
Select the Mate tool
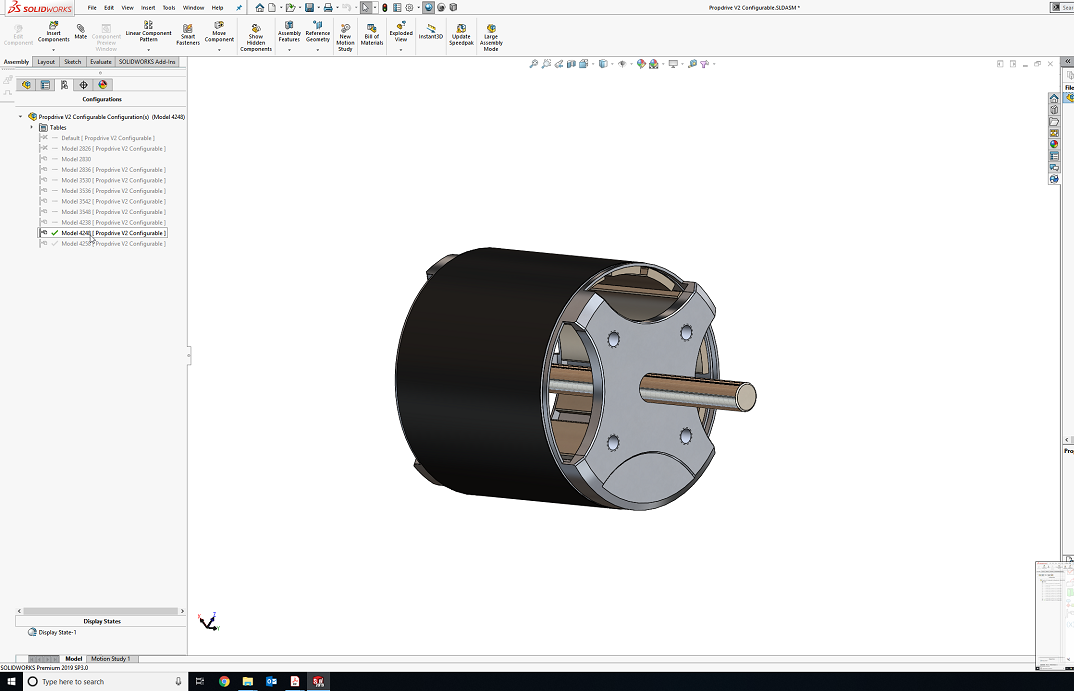coord(81,32)
